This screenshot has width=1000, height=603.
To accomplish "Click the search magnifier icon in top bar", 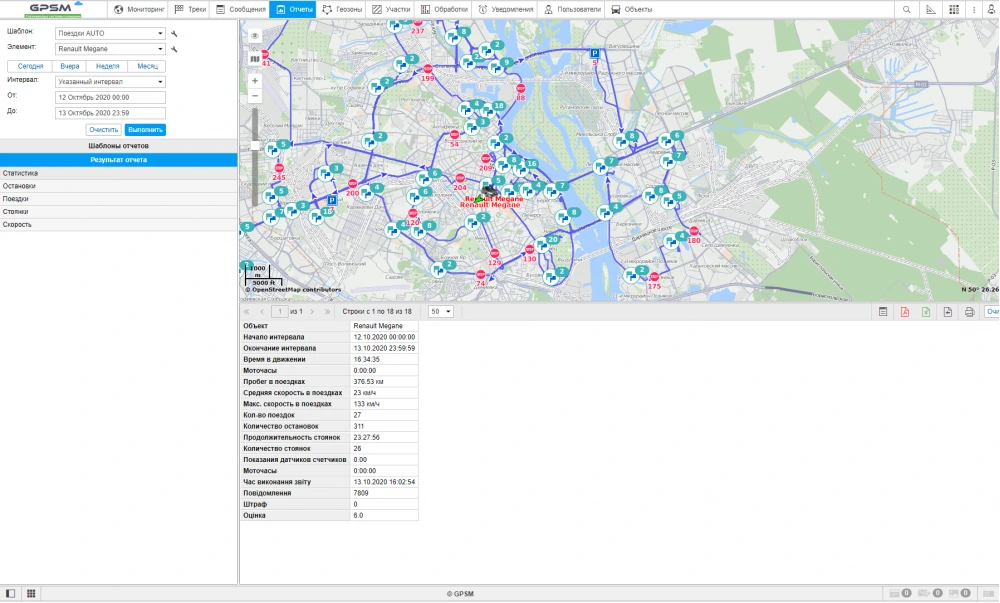I will (x=907, y=9).
